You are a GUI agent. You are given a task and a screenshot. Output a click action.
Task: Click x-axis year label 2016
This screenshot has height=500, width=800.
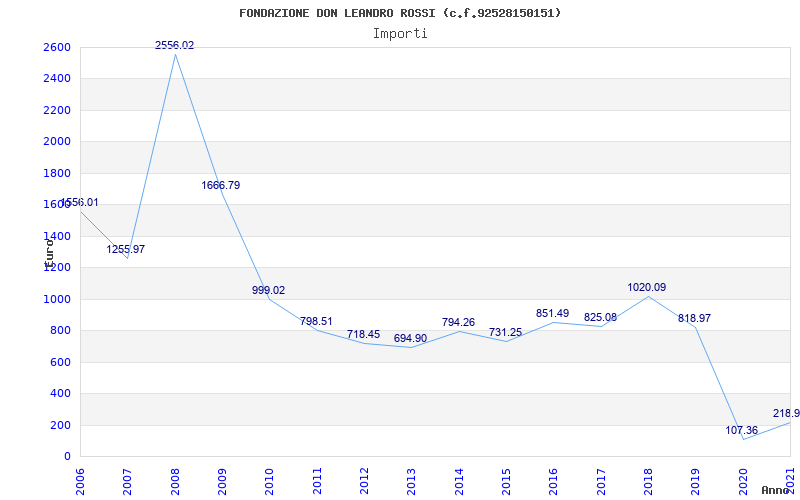click(x=554, y=481)
